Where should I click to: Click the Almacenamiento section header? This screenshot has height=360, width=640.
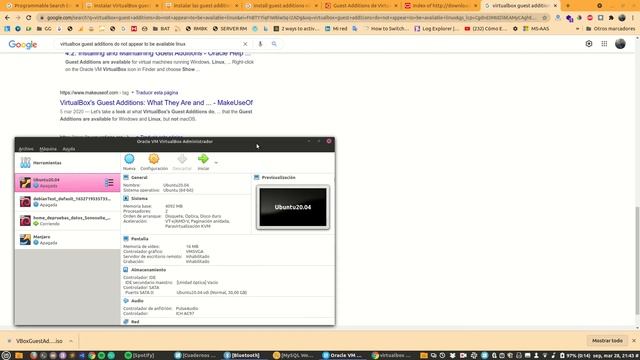pyautogui.click(x=148, y=270)
